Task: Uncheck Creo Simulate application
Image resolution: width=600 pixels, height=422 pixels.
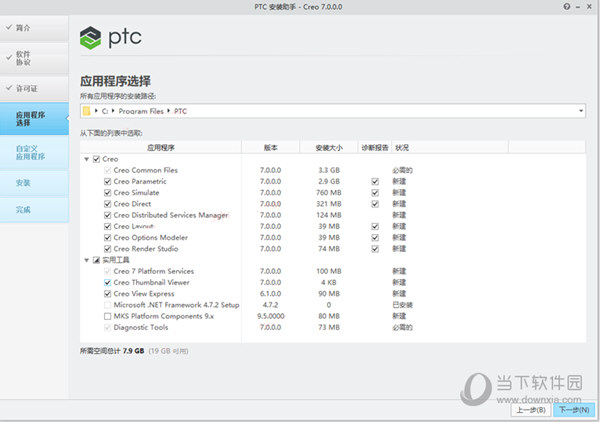Action: [108, 193]
